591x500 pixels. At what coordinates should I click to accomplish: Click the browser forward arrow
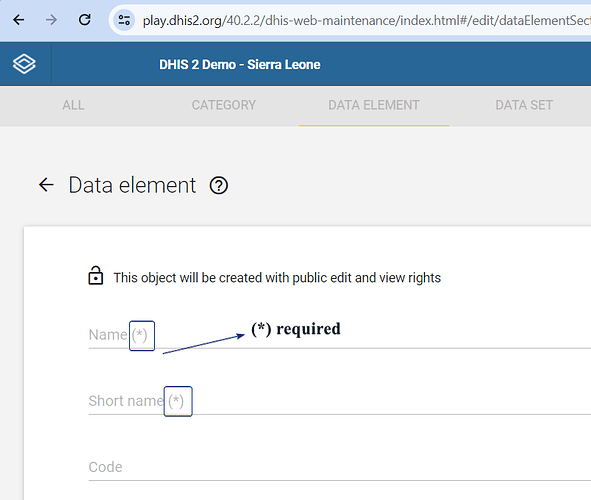[51, 20]
